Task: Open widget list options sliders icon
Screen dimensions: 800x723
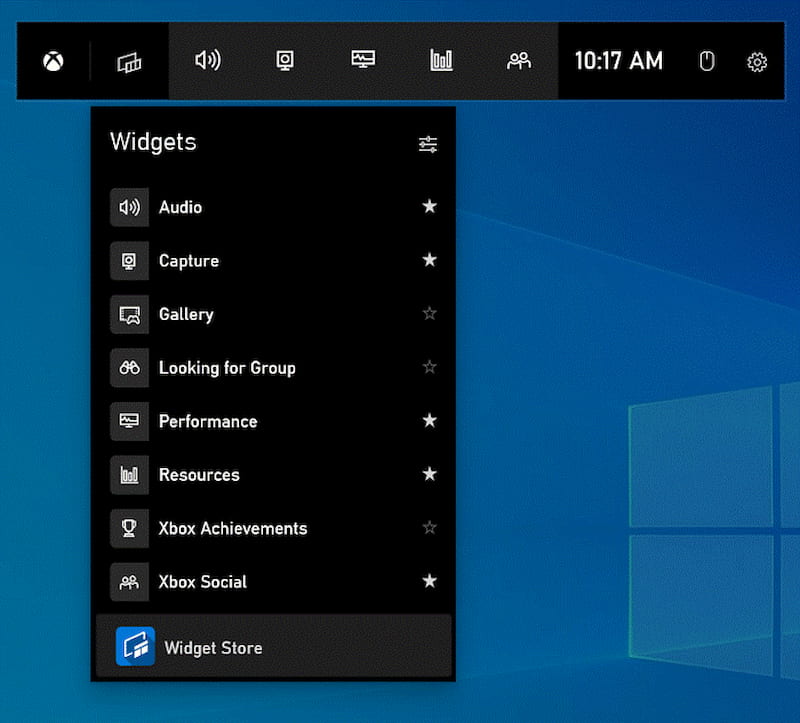Action: click(428, 144)
